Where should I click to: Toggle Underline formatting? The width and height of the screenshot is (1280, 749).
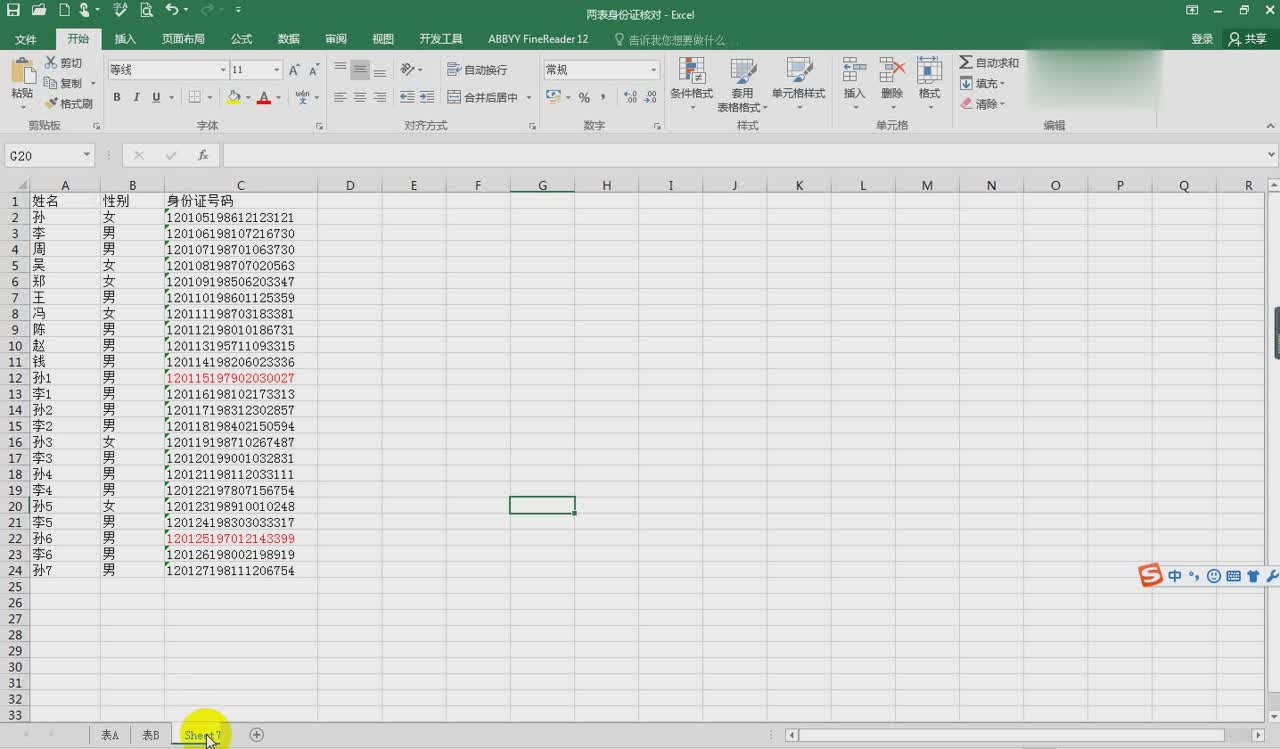[x=156, y=97]
